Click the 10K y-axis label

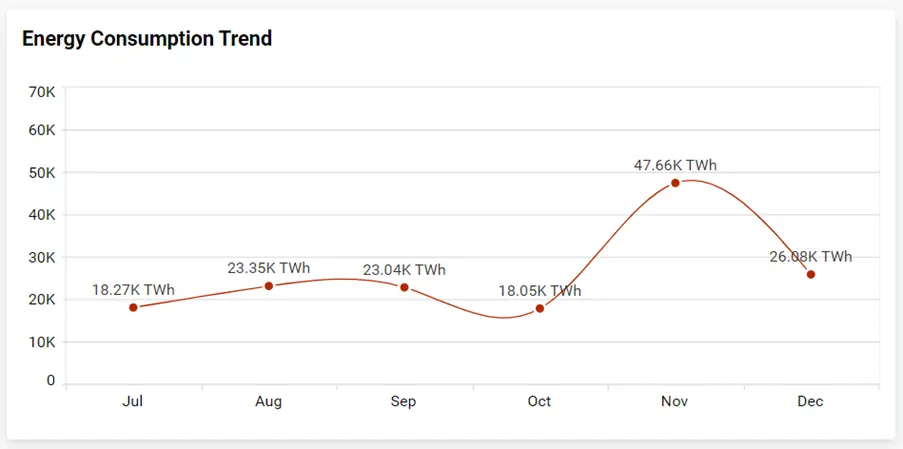[x=42, y=342]
